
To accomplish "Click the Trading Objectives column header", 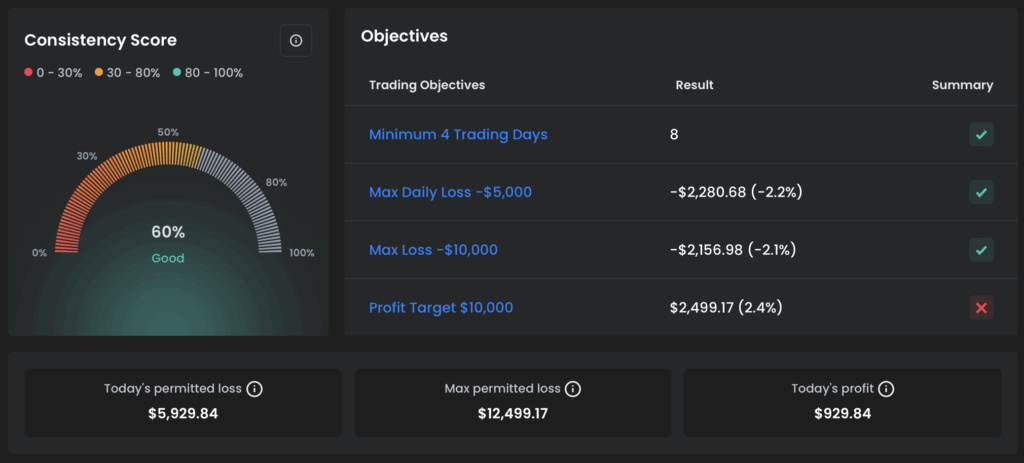I will (427, 85).
